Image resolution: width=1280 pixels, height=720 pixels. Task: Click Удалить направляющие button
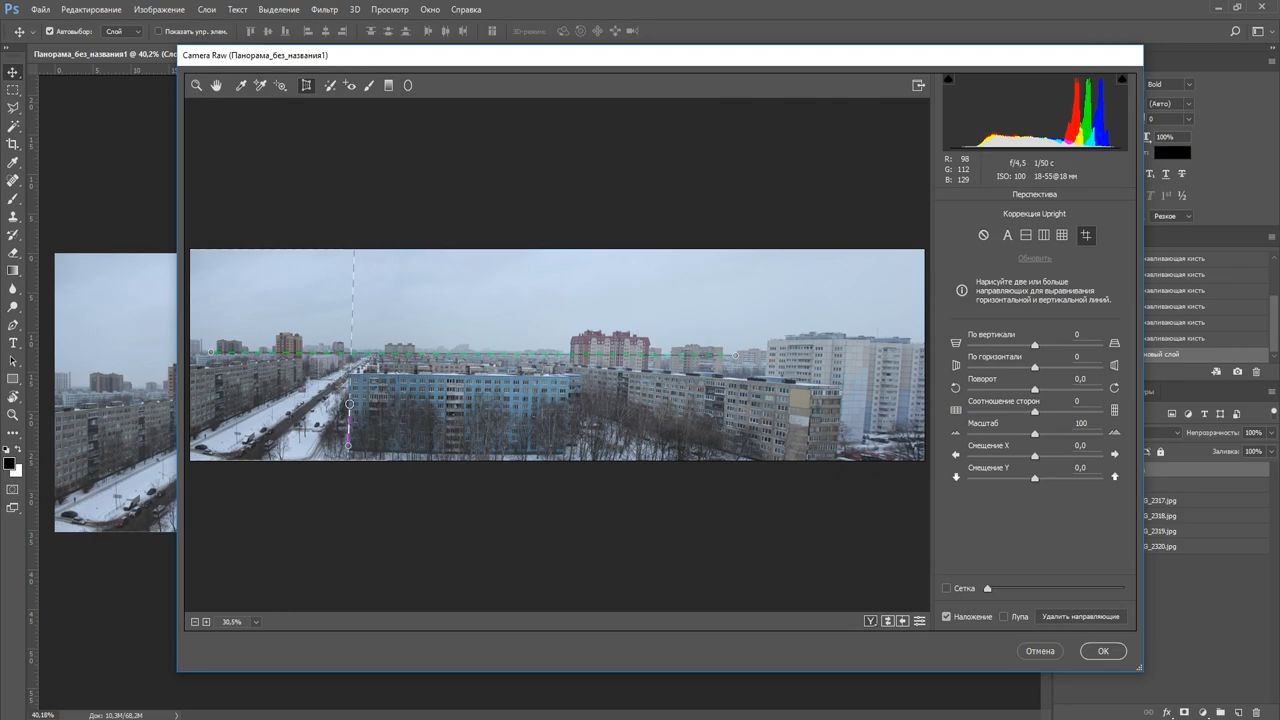[1081, 617]
